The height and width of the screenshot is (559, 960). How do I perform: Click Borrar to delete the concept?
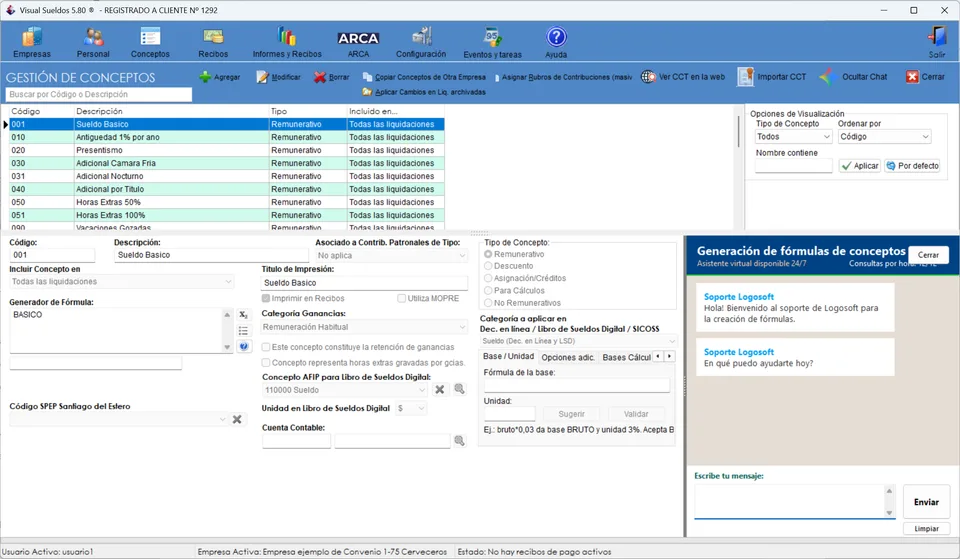[x=332, y=77]
